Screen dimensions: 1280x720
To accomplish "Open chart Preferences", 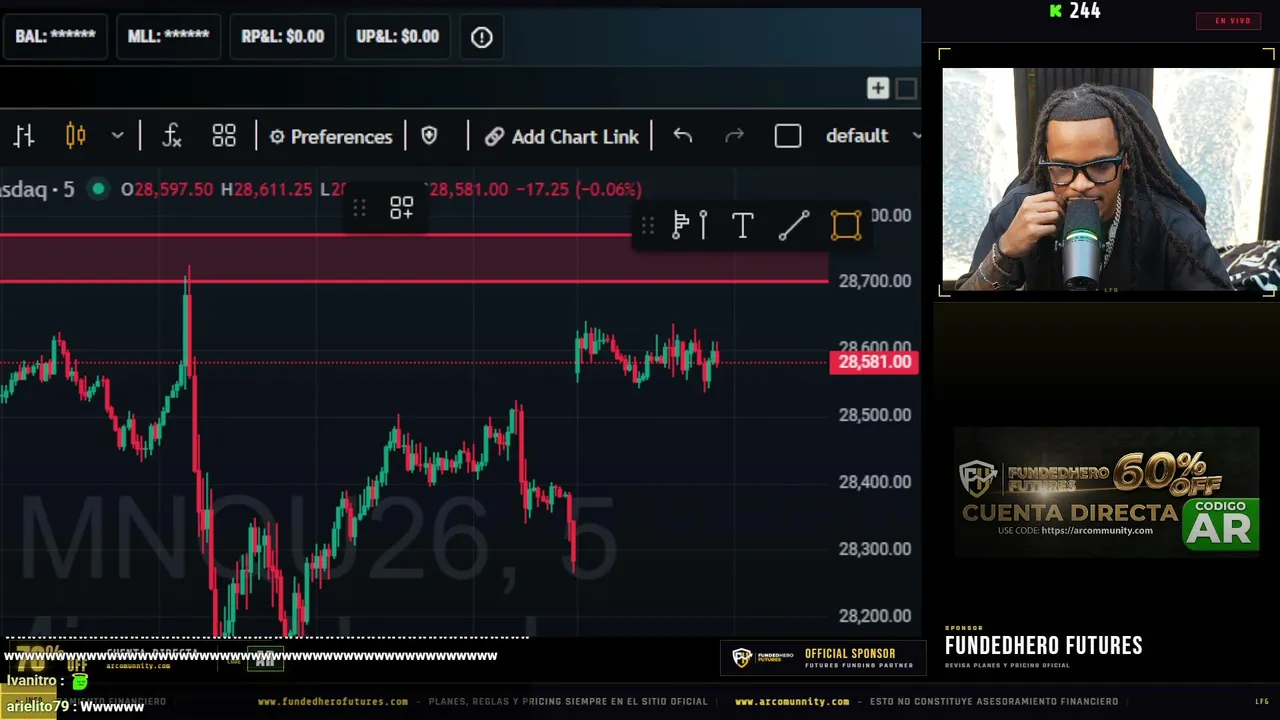I will tap(331, 137).
